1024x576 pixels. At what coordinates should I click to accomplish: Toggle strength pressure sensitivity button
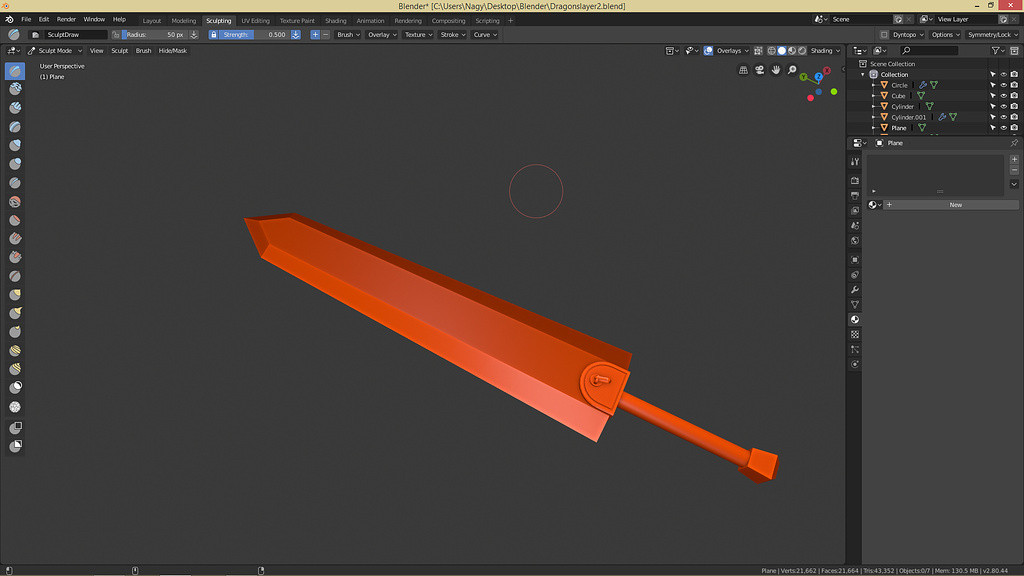pos(296,35)
